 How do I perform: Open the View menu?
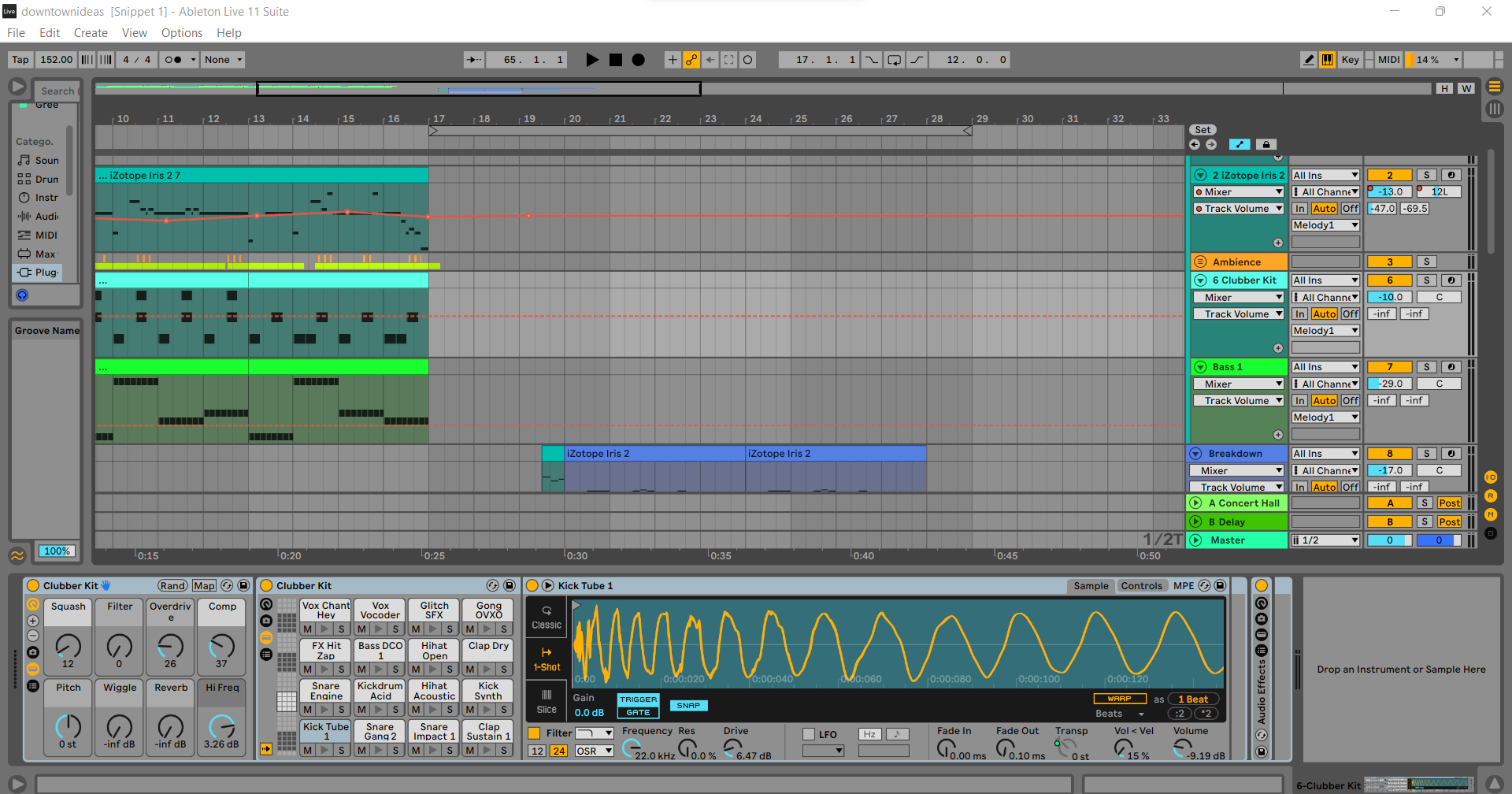[135, 33]
